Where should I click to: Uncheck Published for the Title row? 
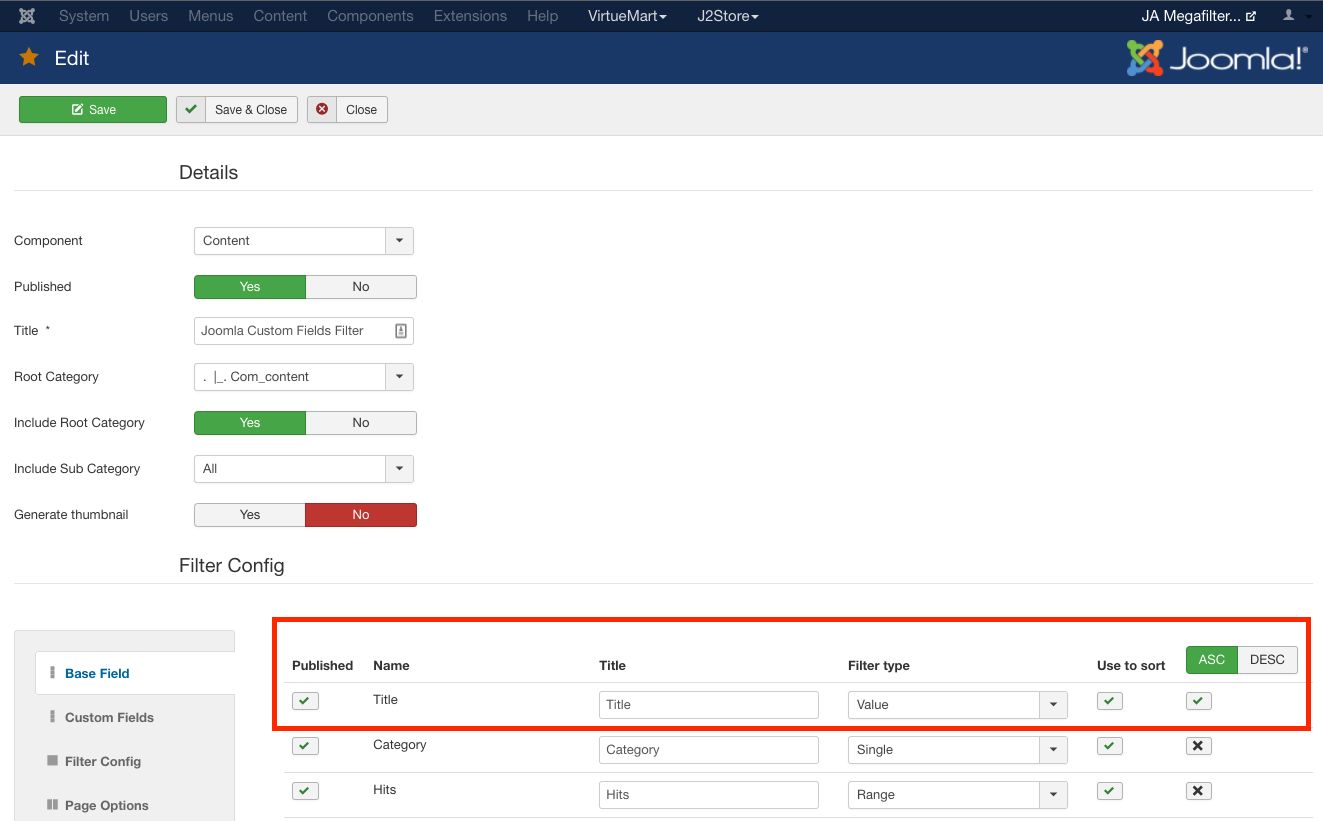pyautogui.click(x=306, y=701)
